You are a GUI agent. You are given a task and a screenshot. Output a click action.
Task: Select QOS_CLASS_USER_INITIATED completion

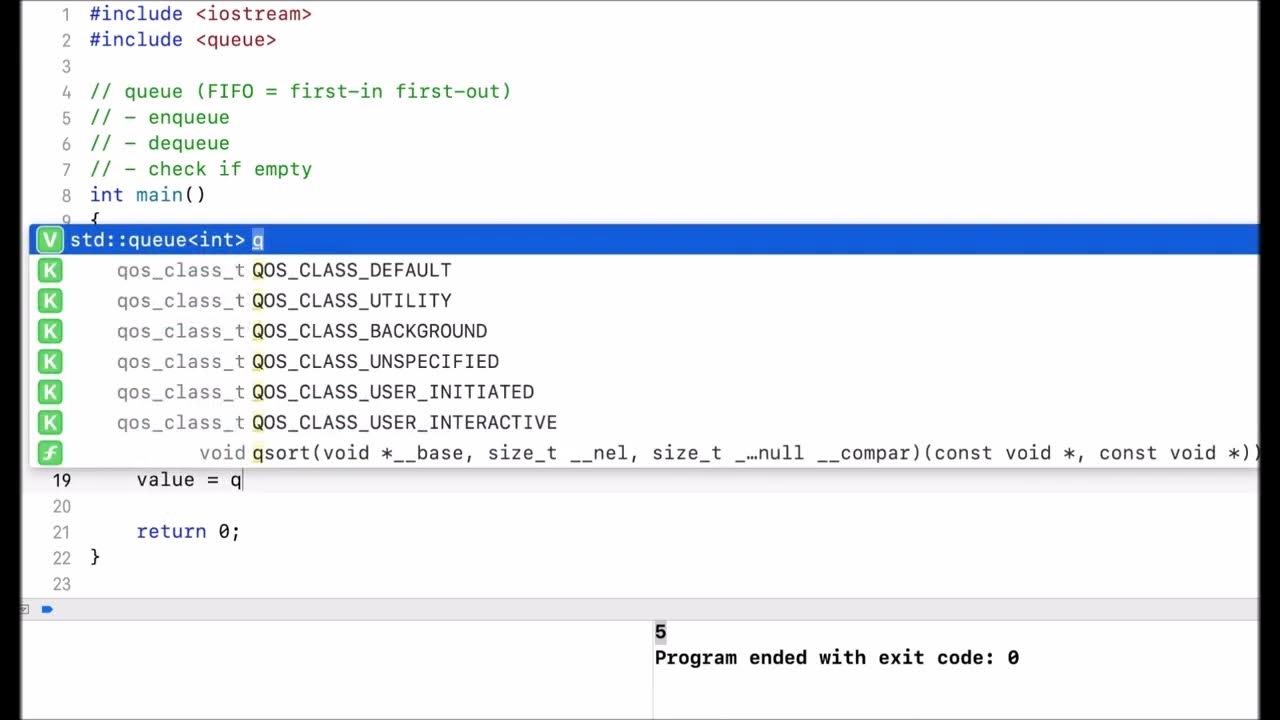point(644,392)
